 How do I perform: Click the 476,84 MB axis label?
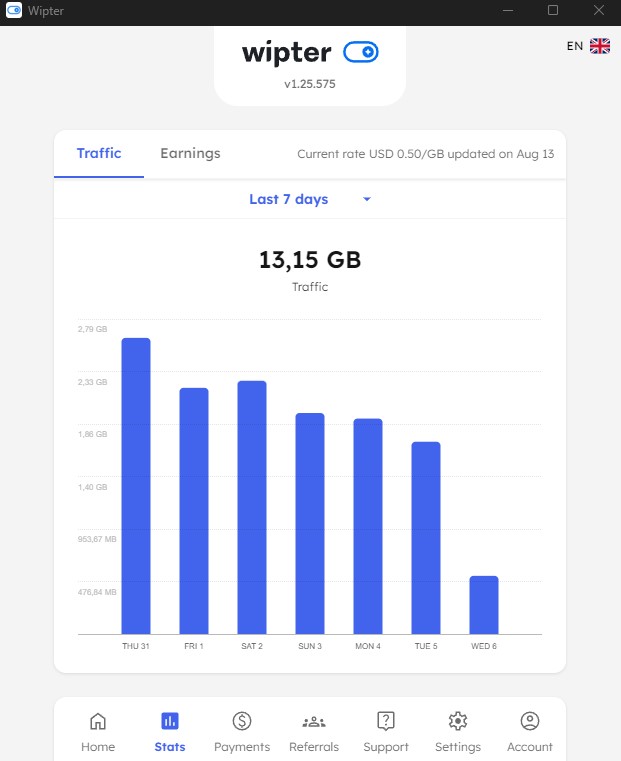pos(97,592)
